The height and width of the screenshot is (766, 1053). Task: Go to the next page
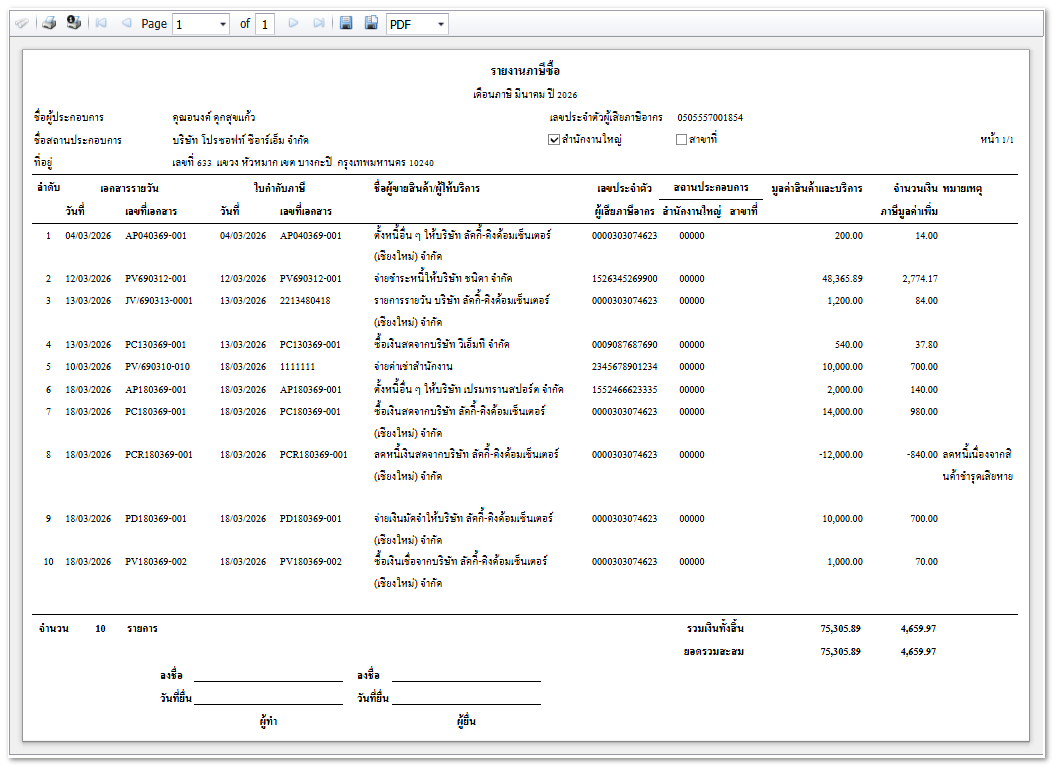(293, 23)
